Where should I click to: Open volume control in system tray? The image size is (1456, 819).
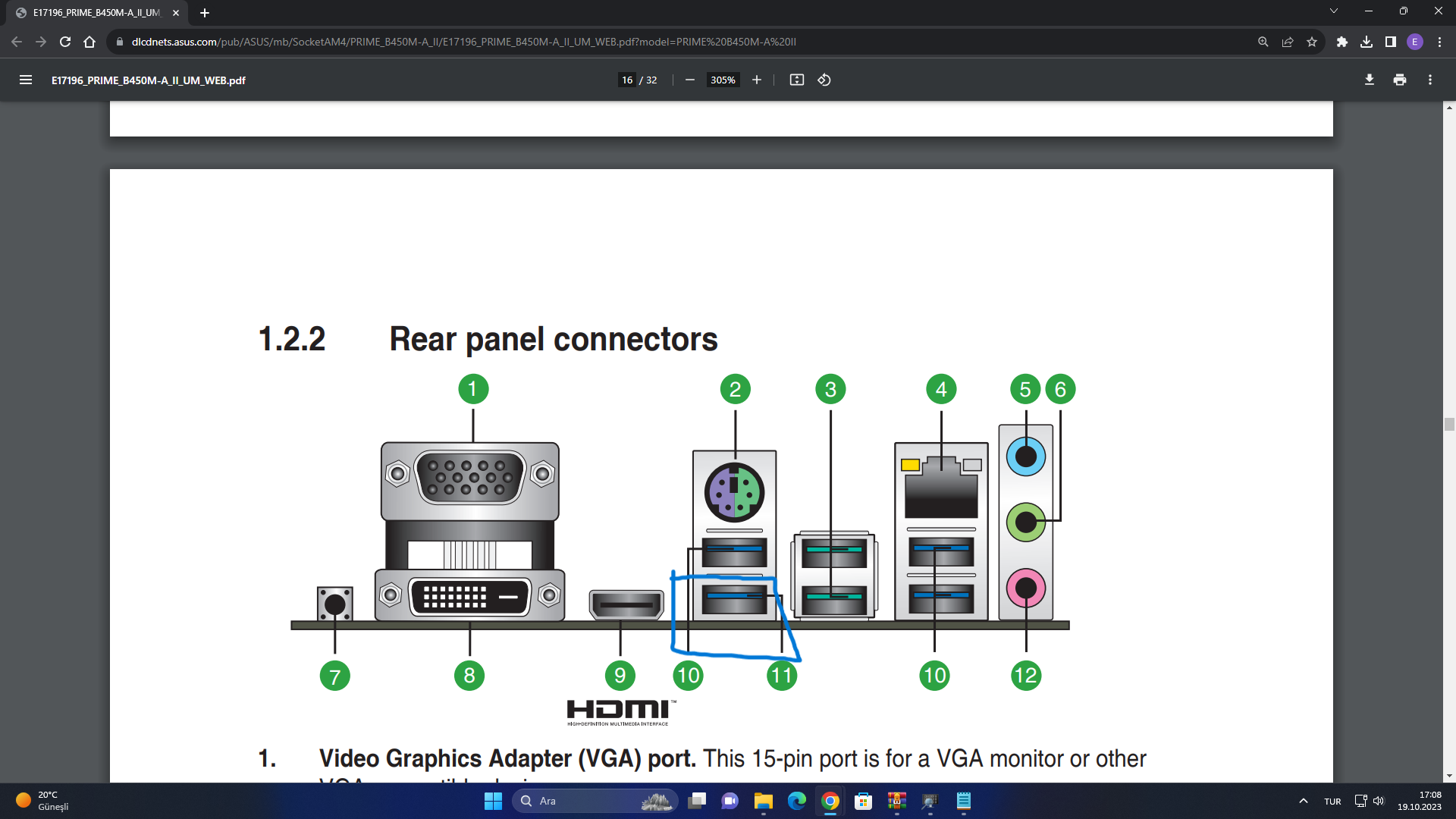[1379, 801]
